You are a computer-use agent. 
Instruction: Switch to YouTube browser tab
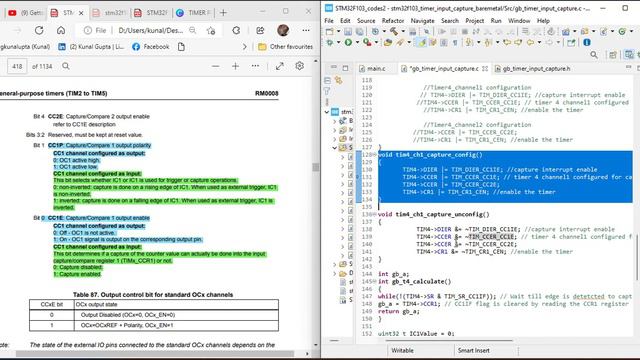(x=25, y=13)
